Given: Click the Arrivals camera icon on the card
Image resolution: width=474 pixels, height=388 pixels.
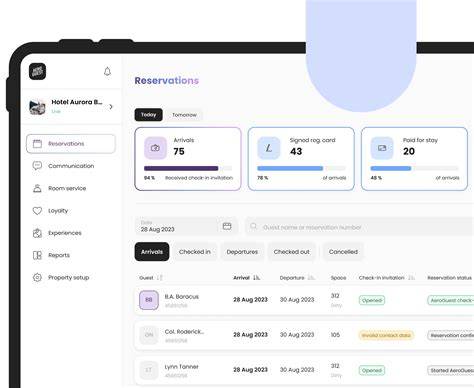Looking at the screenshot, I should [x=155, y=148].
